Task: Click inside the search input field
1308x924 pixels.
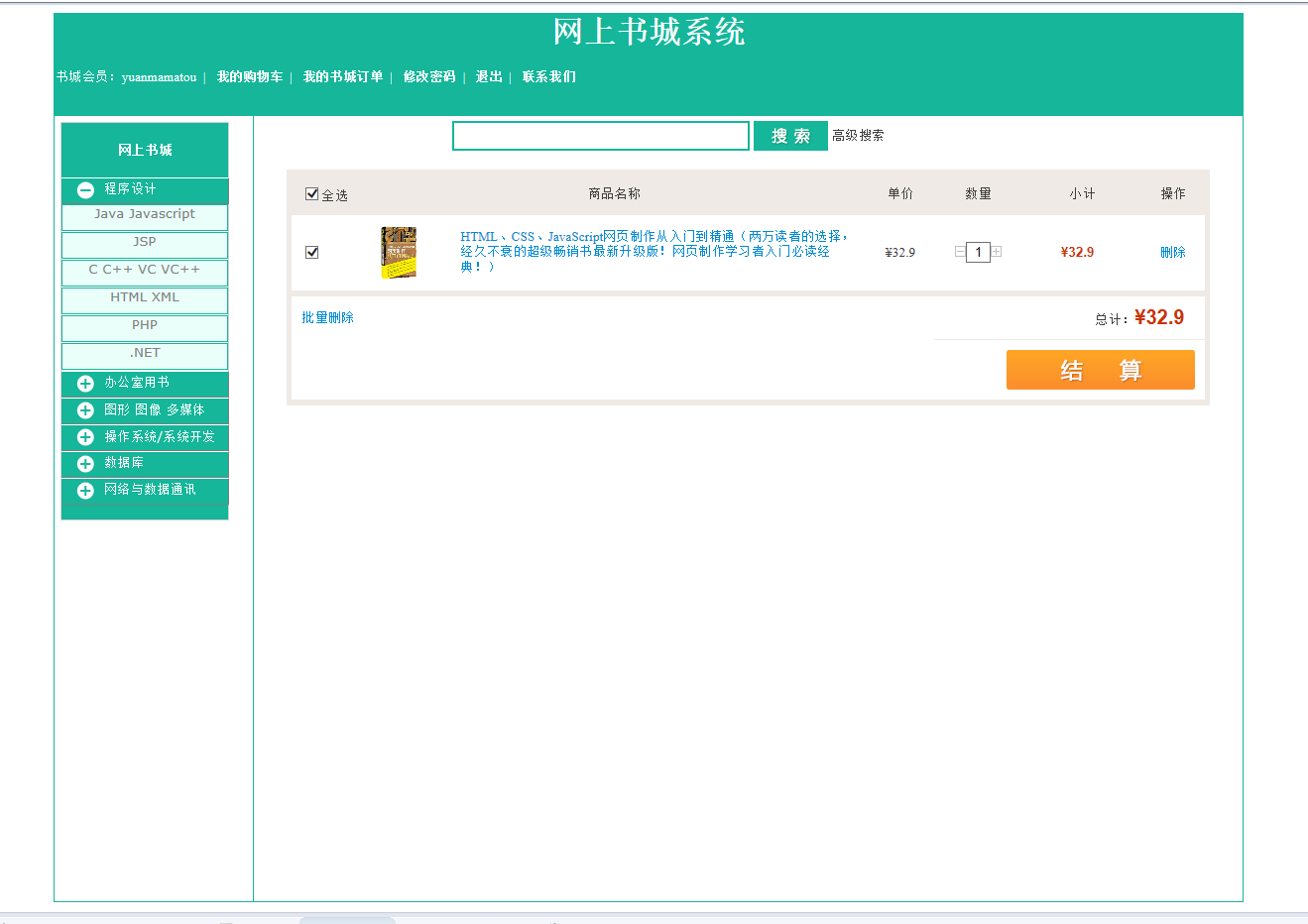Action: tap(600, 135)
